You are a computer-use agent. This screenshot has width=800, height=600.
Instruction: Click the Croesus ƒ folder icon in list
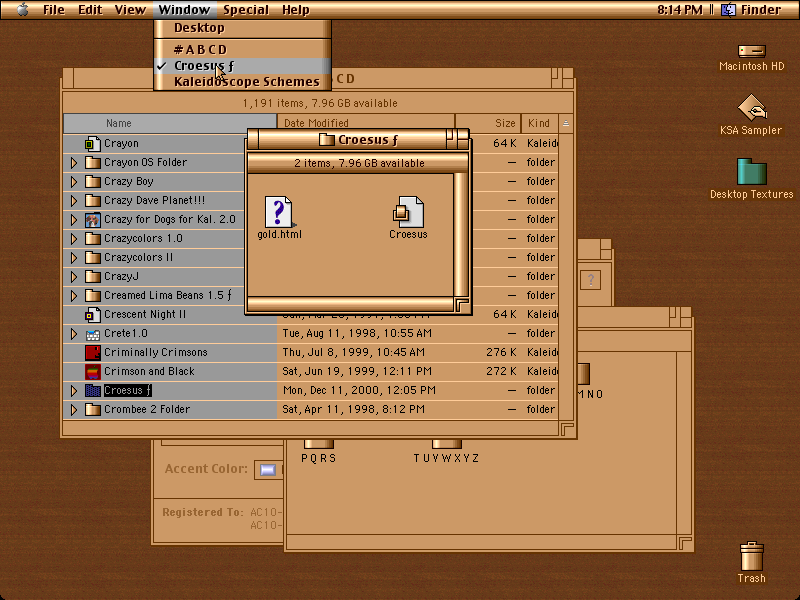pyautogui.click(x=92, y=391)
